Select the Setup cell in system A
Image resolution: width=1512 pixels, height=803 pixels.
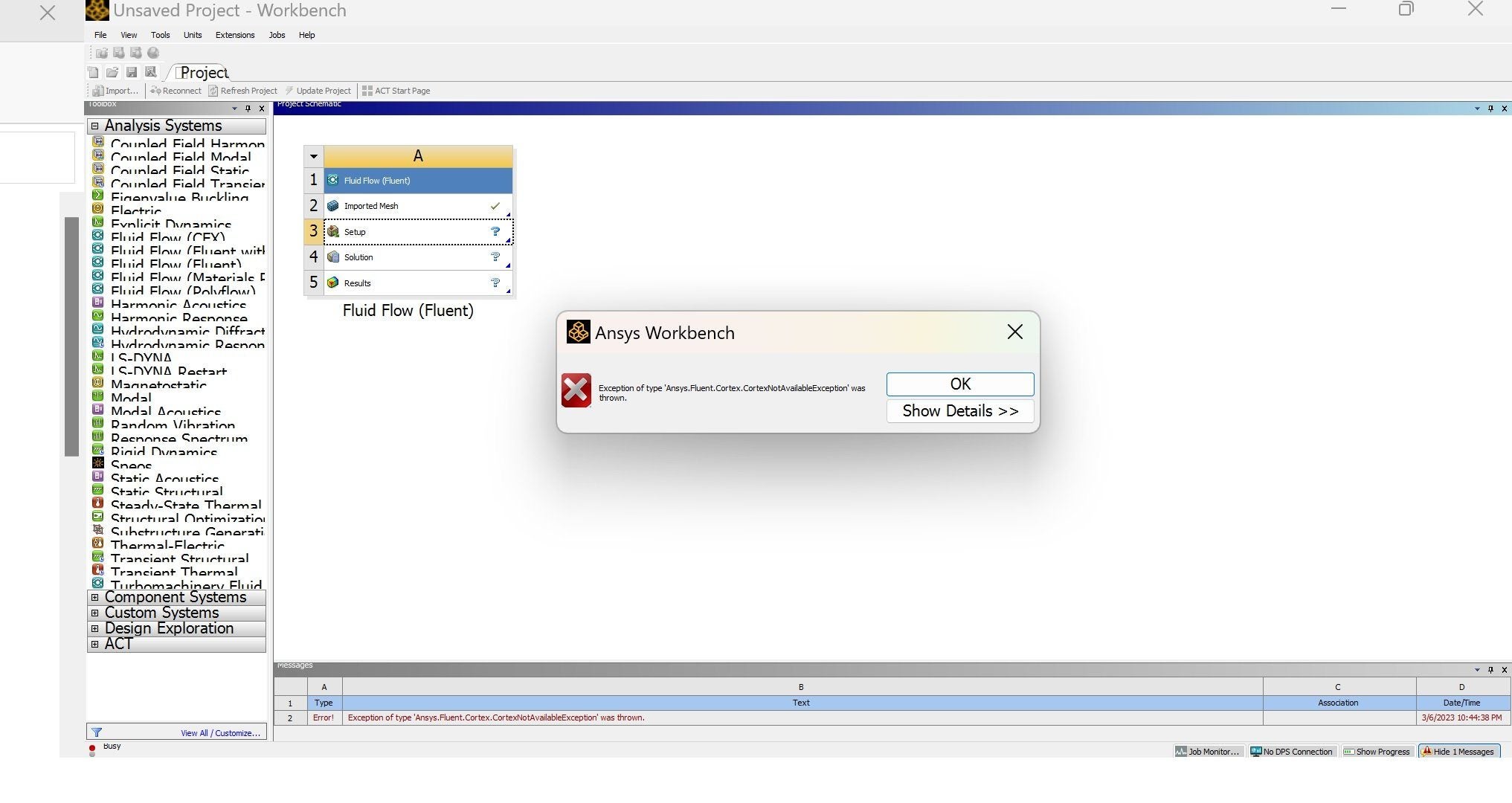(418, 232)
